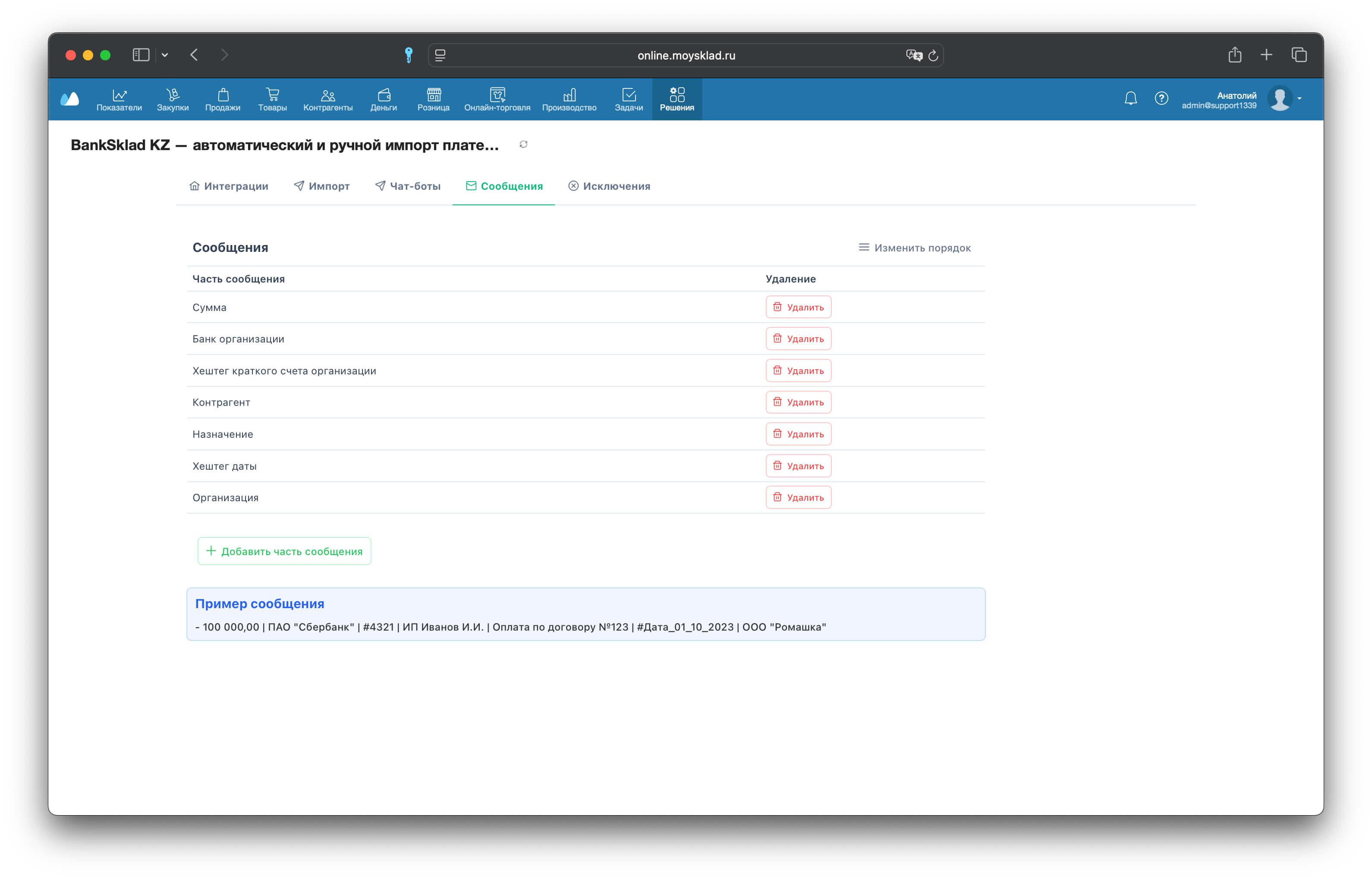Open the Закупки section
This screenshot has width=1372, height=879.
click(173, 99)
